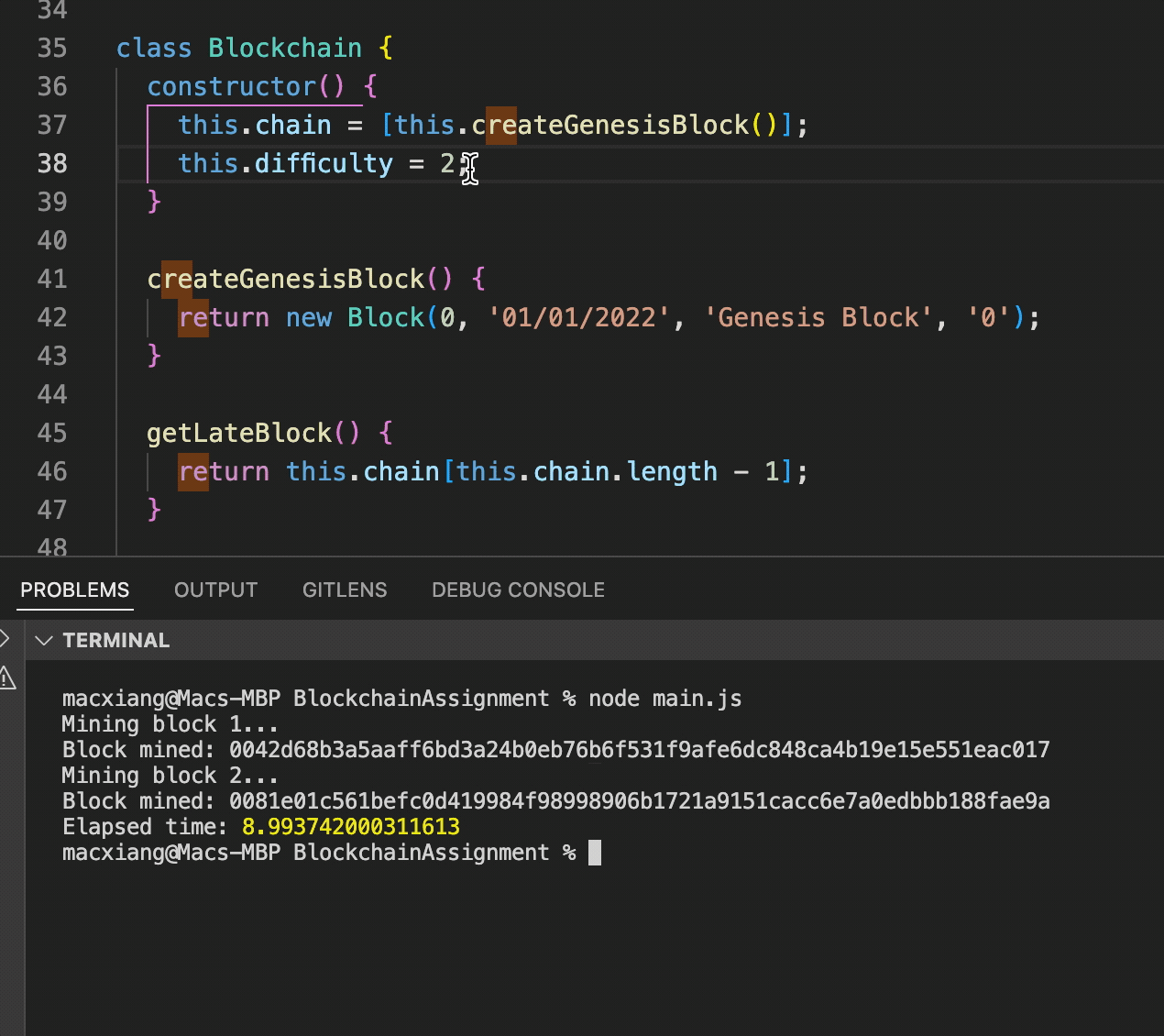Screen dimensions: 1164x1036
Task: Click the 'constructor' keyword
Action: (x=232, y=86)
